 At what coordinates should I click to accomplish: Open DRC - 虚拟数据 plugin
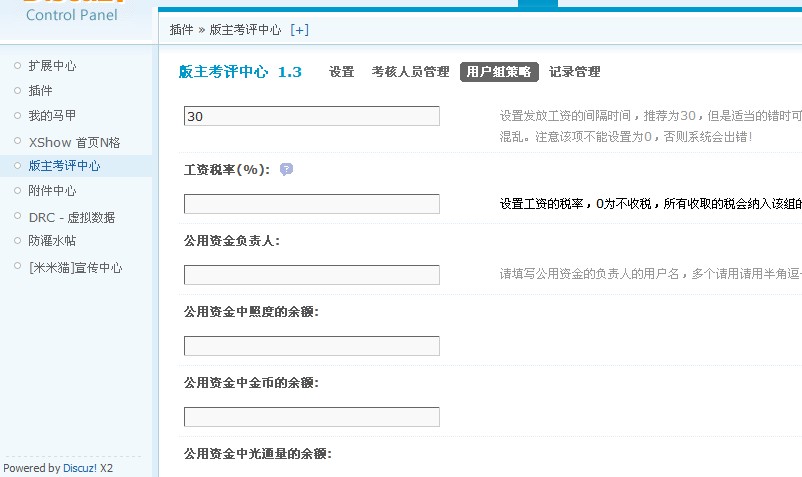72,217
